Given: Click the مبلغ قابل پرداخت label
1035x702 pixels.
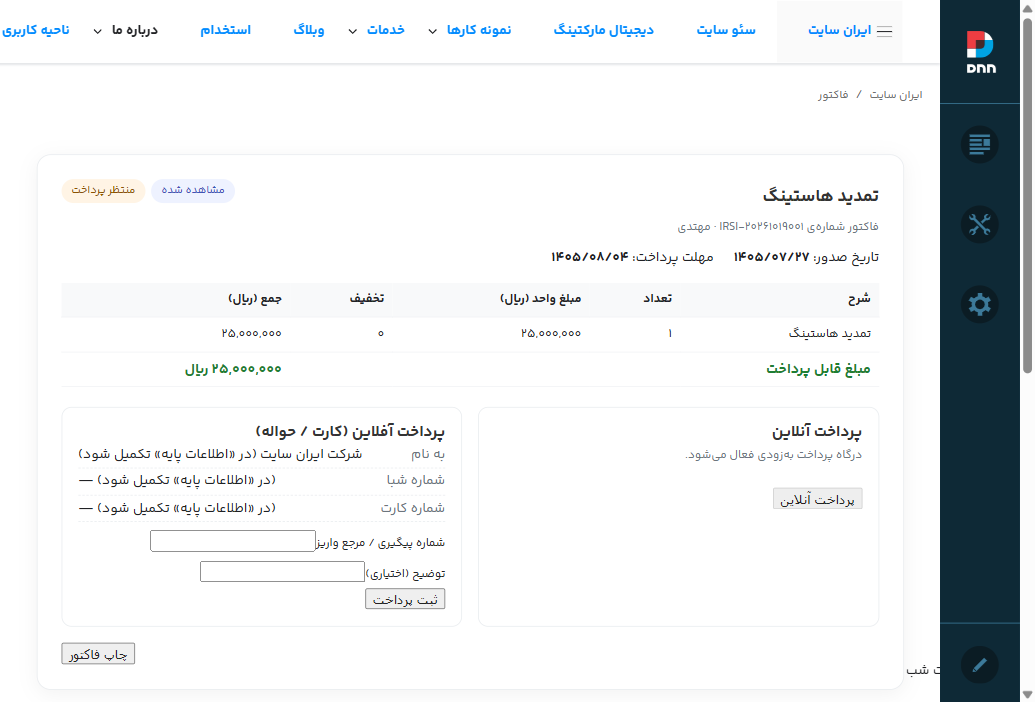Looking at the screenshot, I should pyautogui.click(x=818, y=369).
